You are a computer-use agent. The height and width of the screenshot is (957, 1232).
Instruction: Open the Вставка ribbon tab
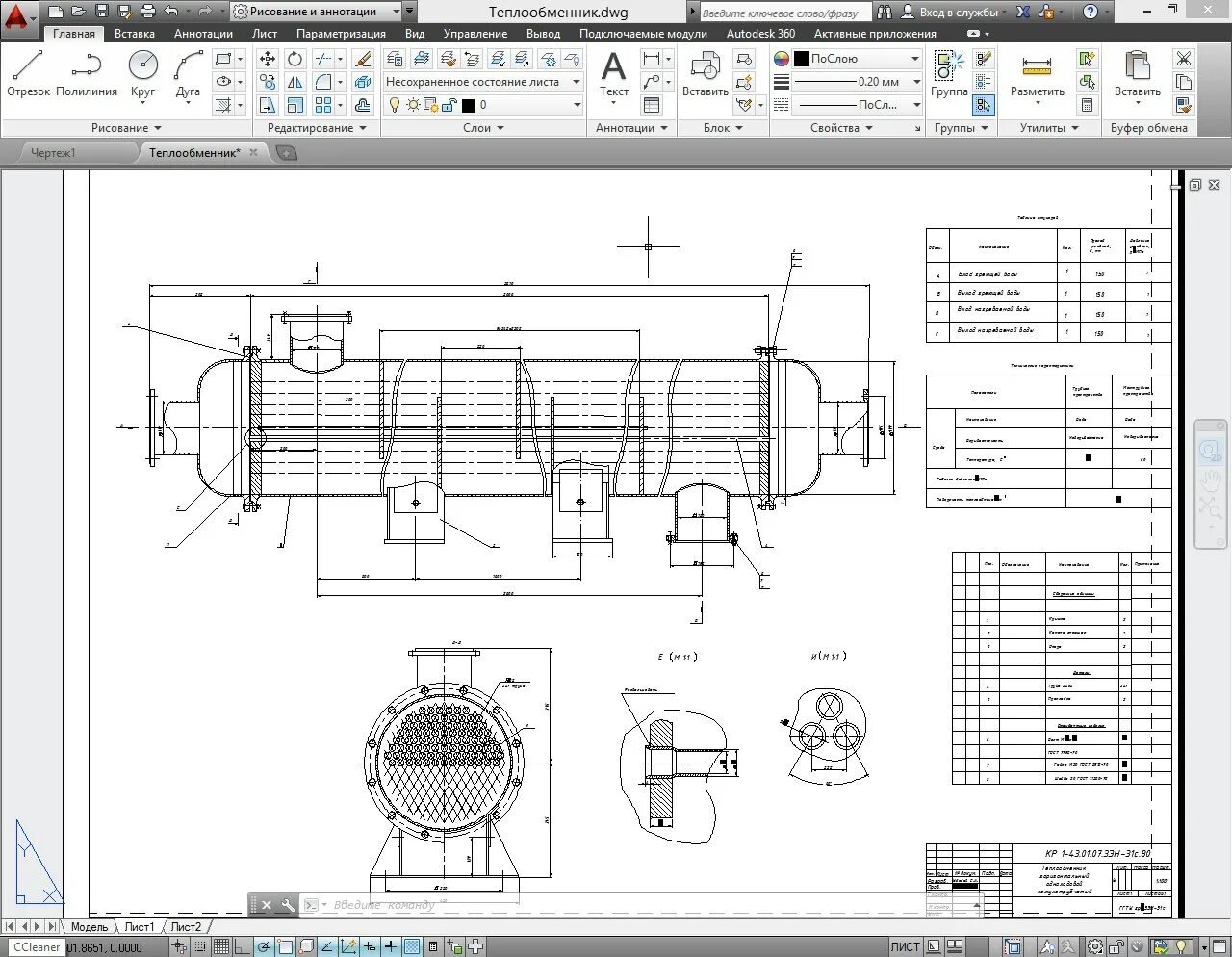[x=135, y=33]
